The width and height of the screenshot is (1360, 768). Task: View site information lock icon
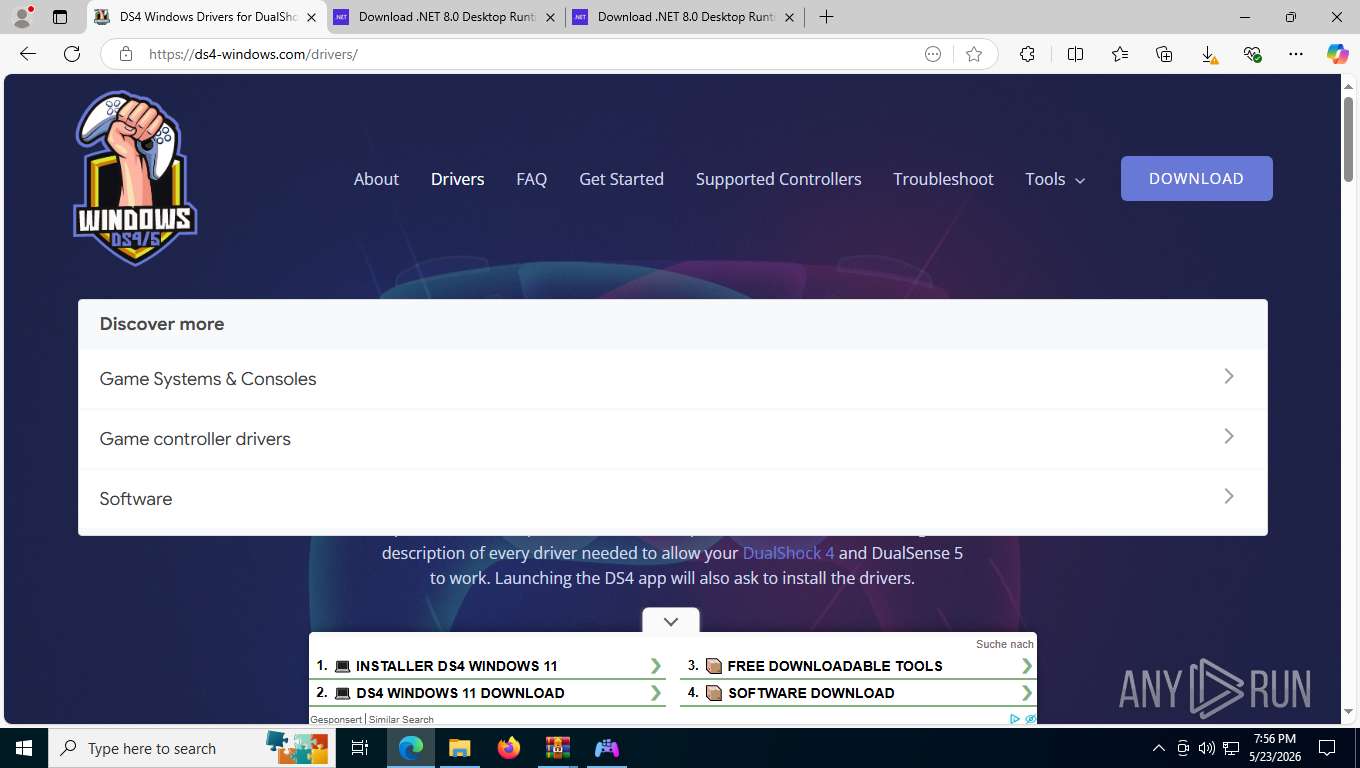pyautogui.click(x=126, y=54)
